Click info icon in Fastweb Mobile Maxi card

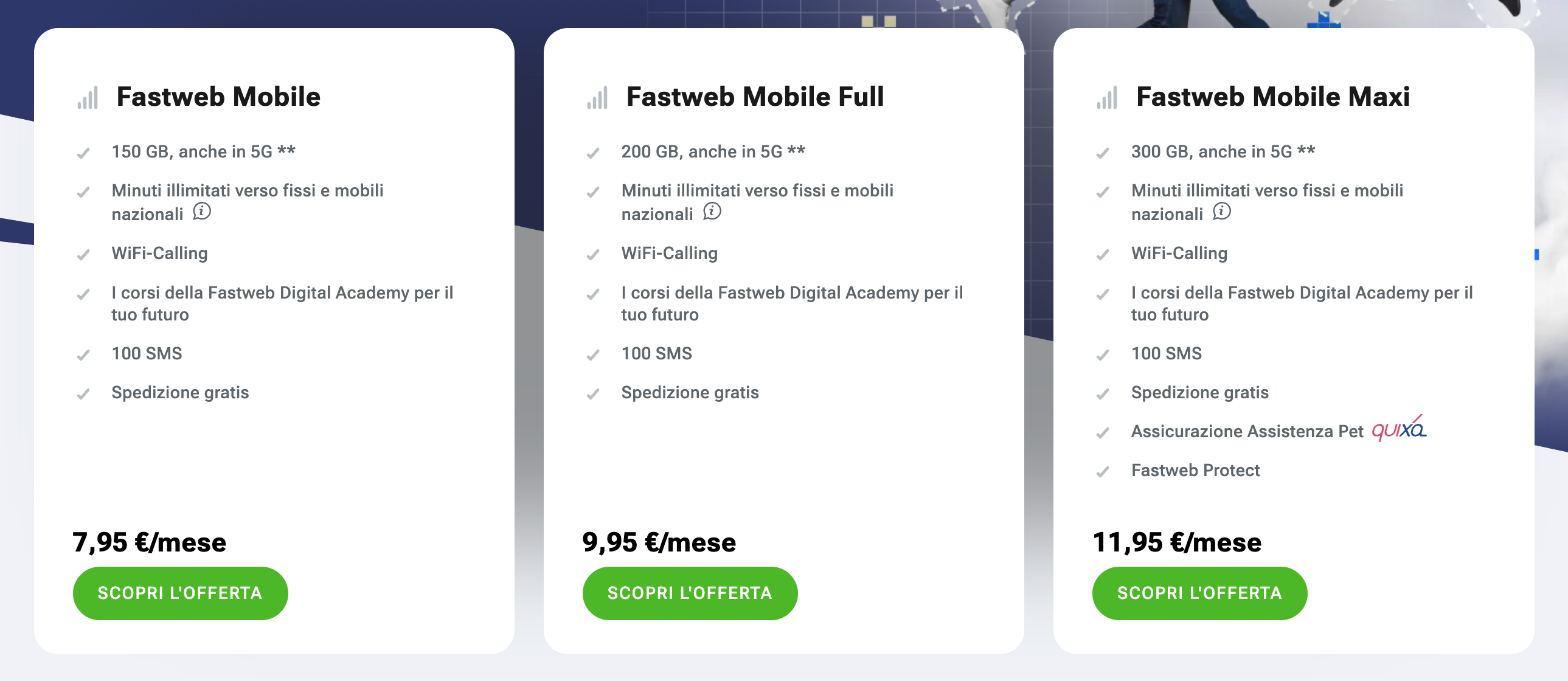coord(1221,212)
